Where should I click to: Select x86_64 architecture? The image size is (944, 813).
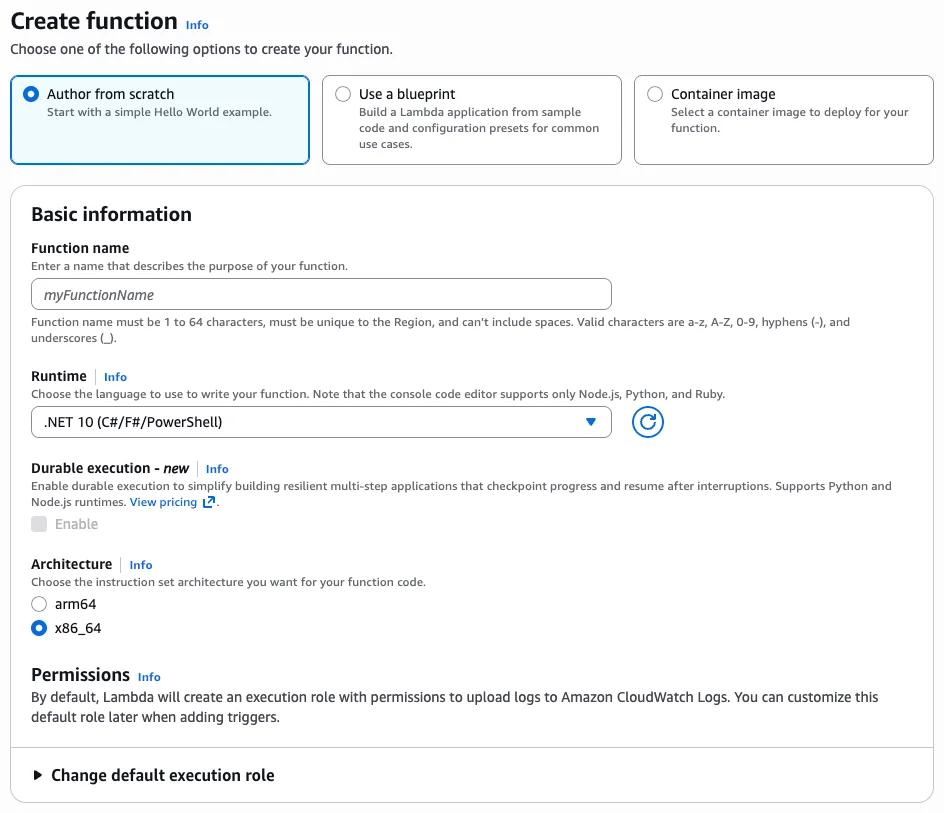tap(39, 628)
